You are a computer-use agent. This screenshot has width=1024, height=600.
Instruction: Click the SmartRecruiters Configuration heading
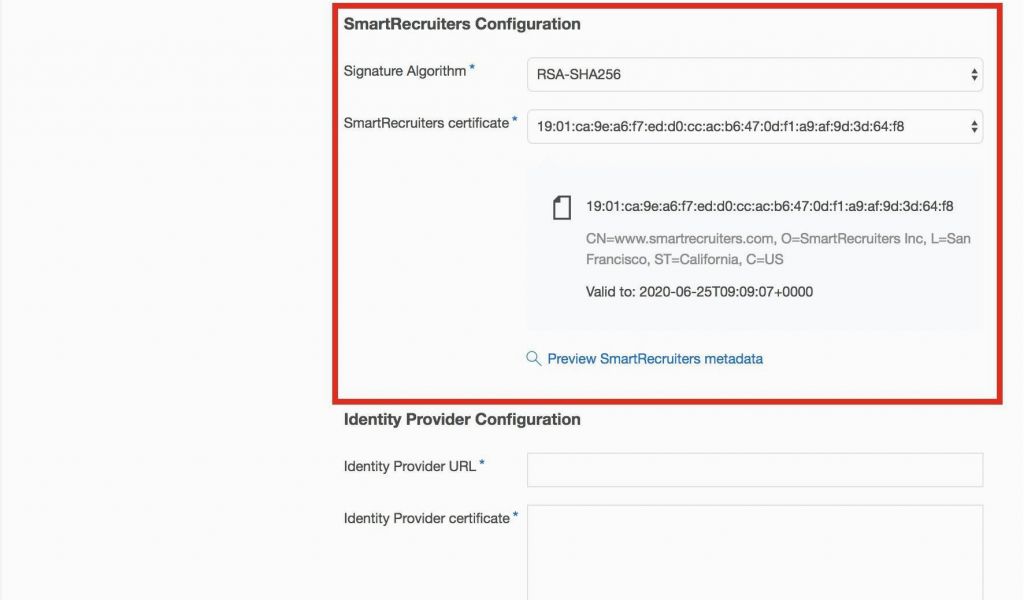(462, 24)
